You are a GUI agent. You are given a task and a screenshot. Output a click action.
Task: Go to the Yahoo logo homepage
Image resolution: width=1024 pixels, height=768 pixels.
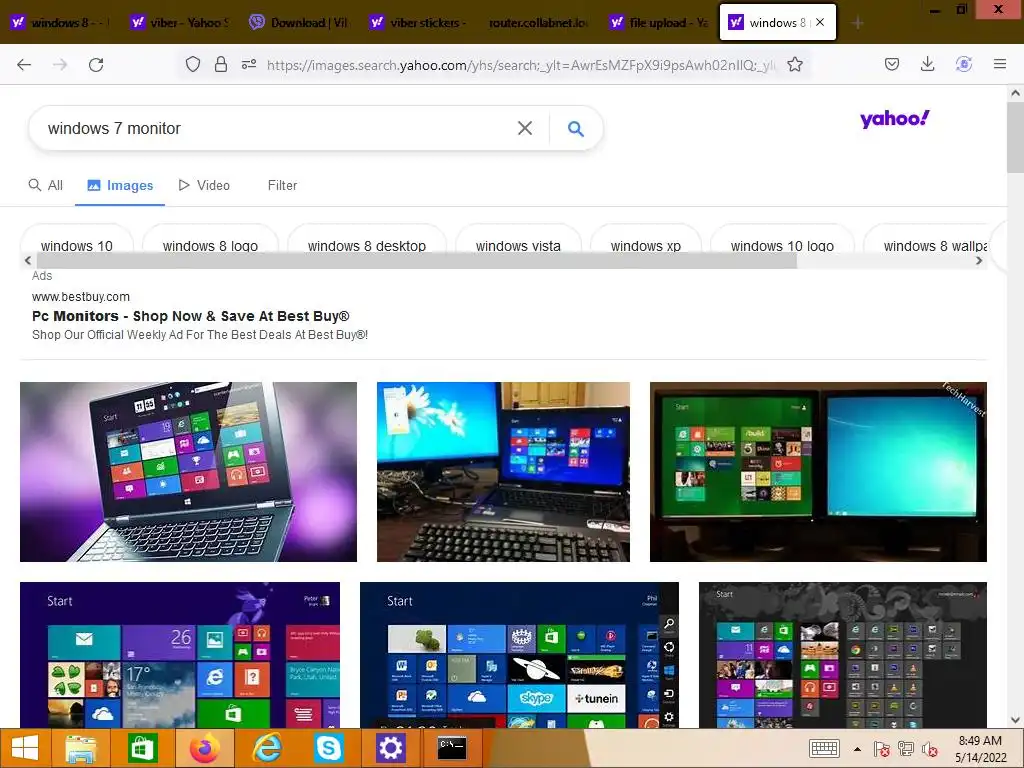coord(895,119)
